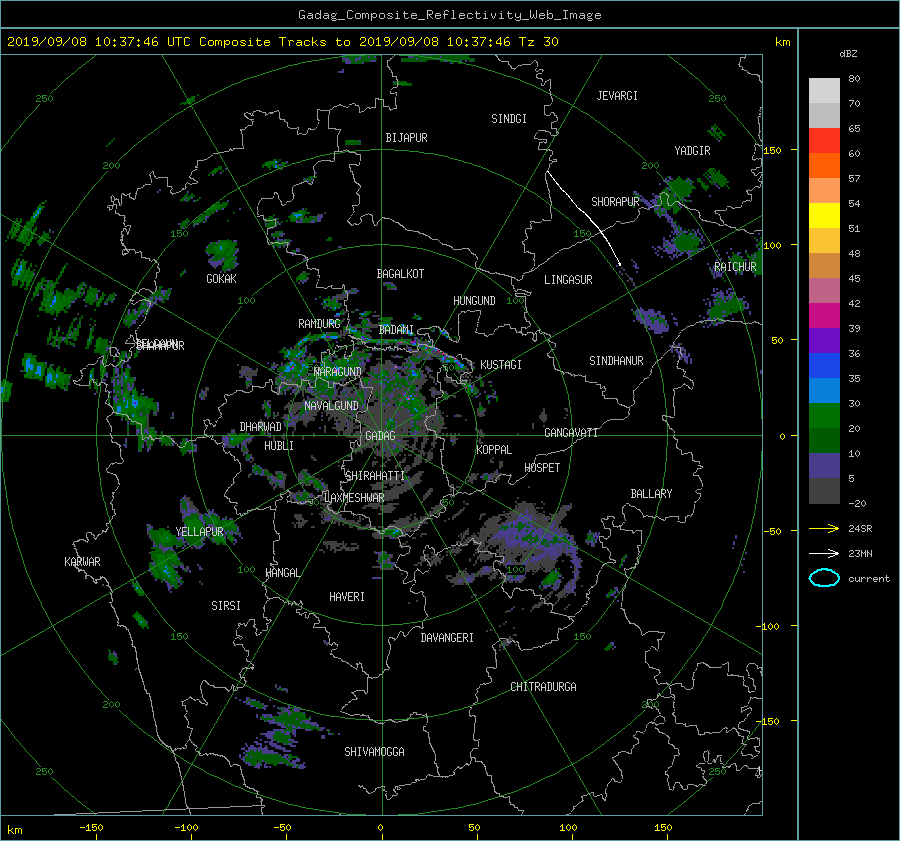Click the SIRSI city label
Screen dimensions: 900x841
[x=226, y=606]
